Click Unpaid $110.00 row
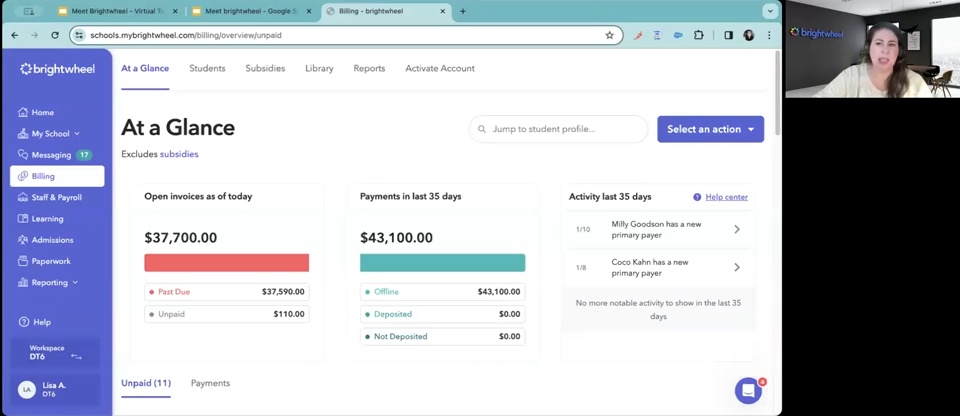Viewport: 960px width, 416px height. 227,314
